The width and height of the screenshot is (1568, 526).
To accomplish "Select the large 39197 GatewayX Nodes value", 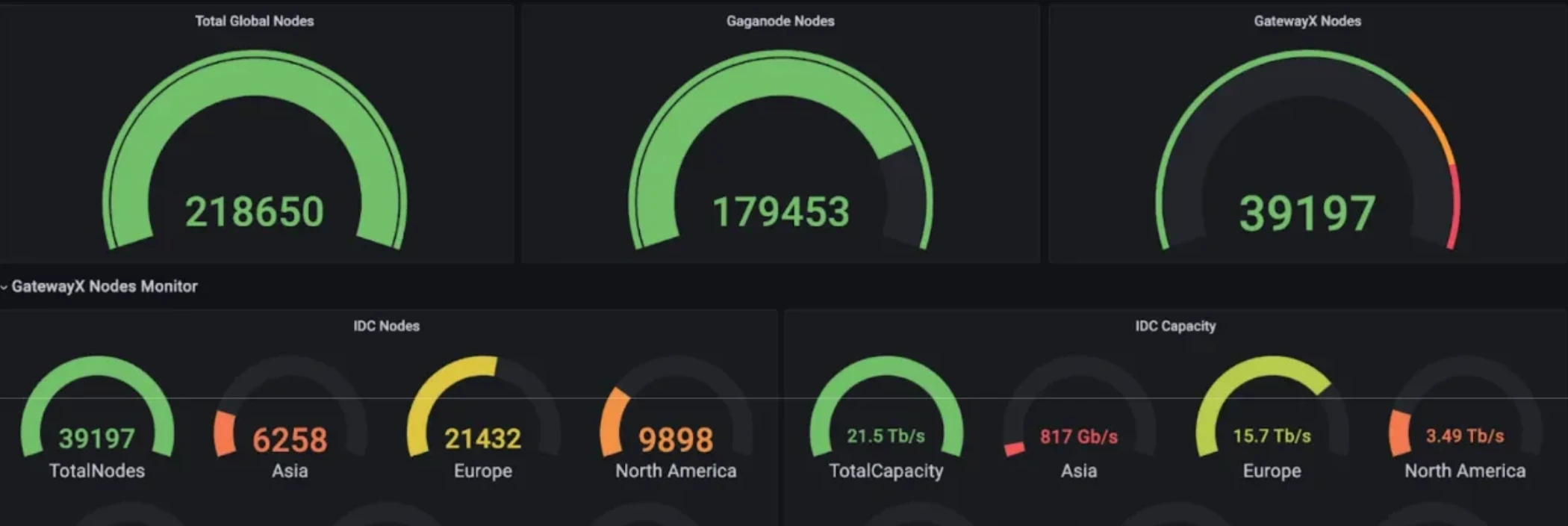I will [x=1307, y=213].
